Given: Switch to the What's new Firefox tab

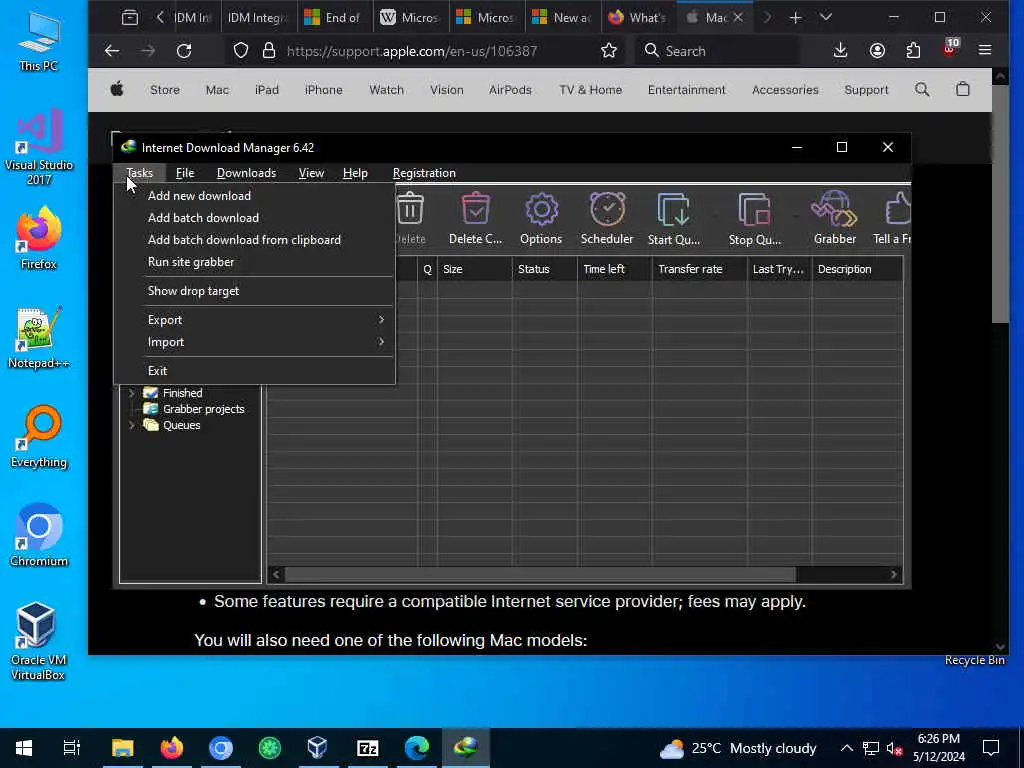Looking at the screenshot, I should coord(637,18).
